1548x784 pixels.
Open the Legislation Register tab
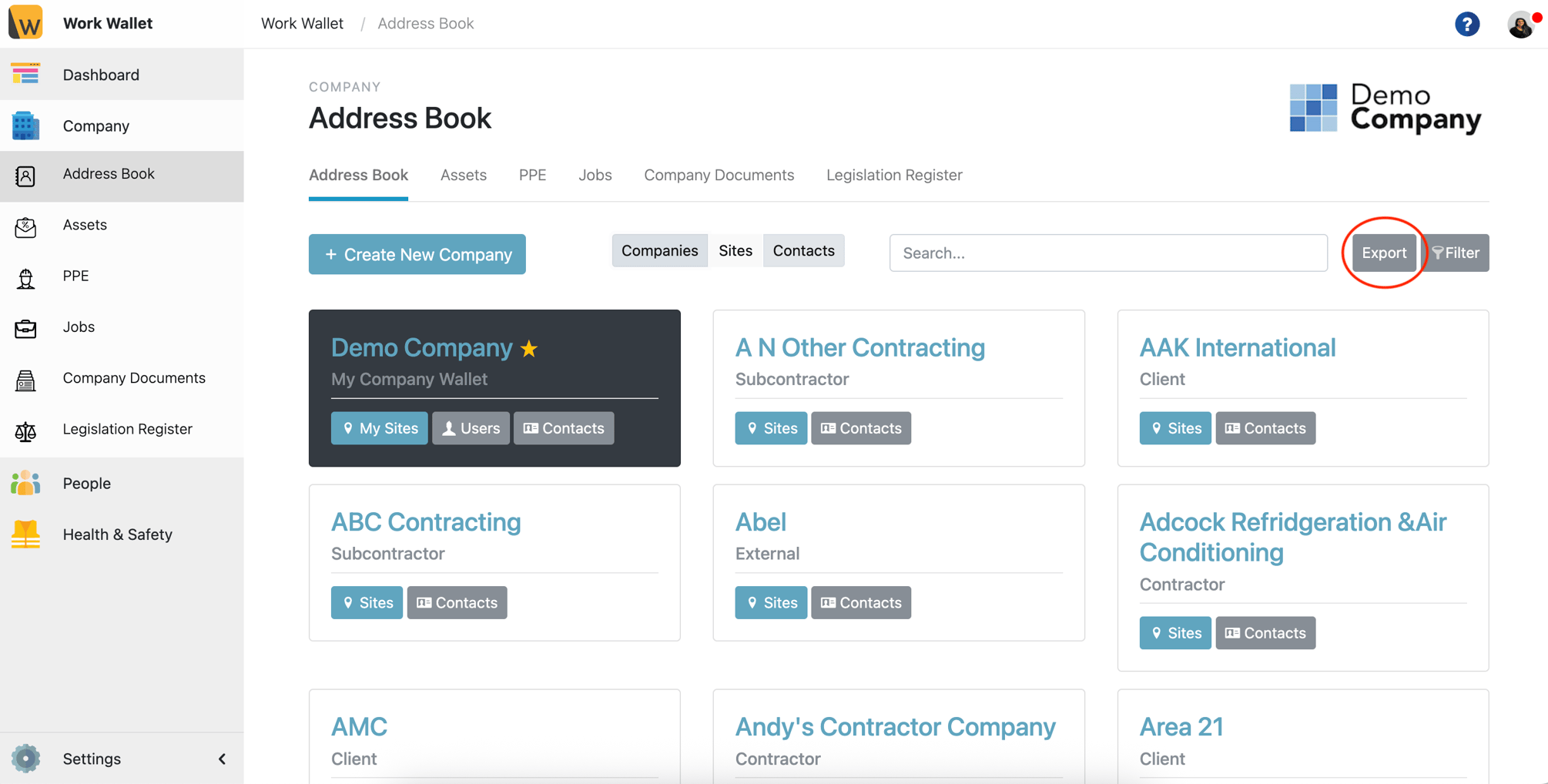[893, 175]
